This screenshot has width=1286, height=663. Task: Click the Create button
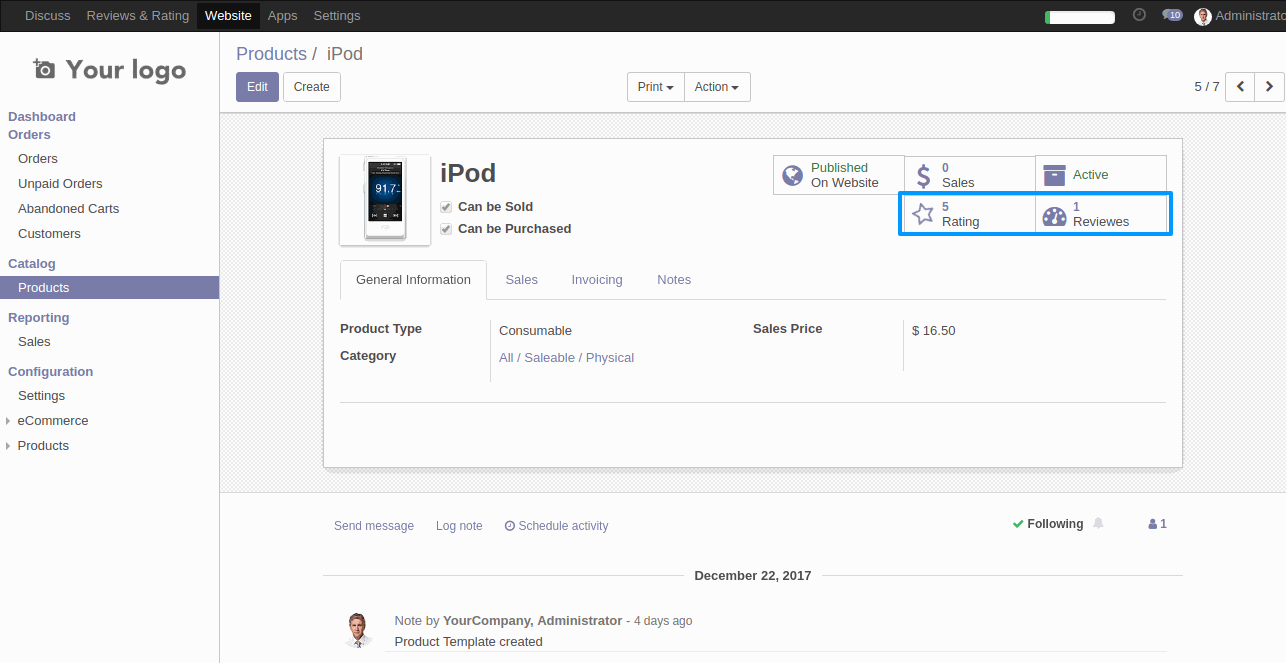coord(312,87)
